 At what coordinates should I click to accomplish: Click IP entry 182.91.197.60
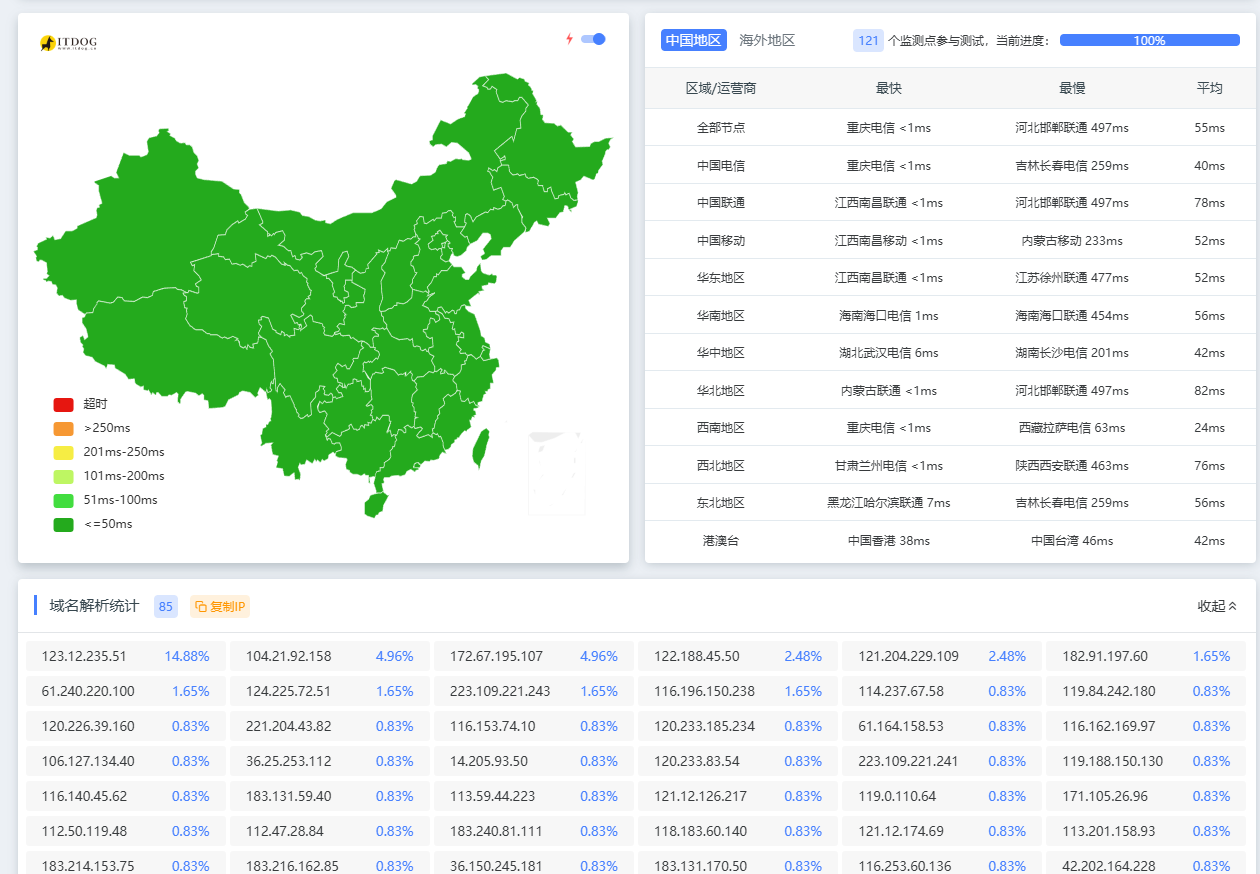tap(1105, 656)
